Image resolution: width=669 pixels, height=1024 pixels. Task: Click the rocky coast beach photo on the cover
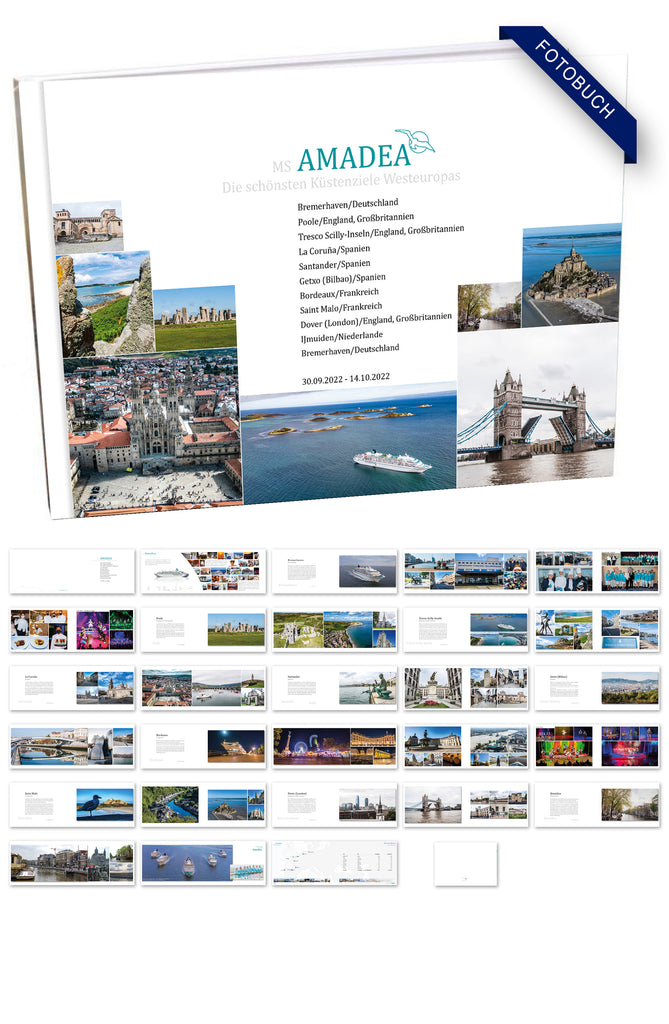click(x=105, y=304)
